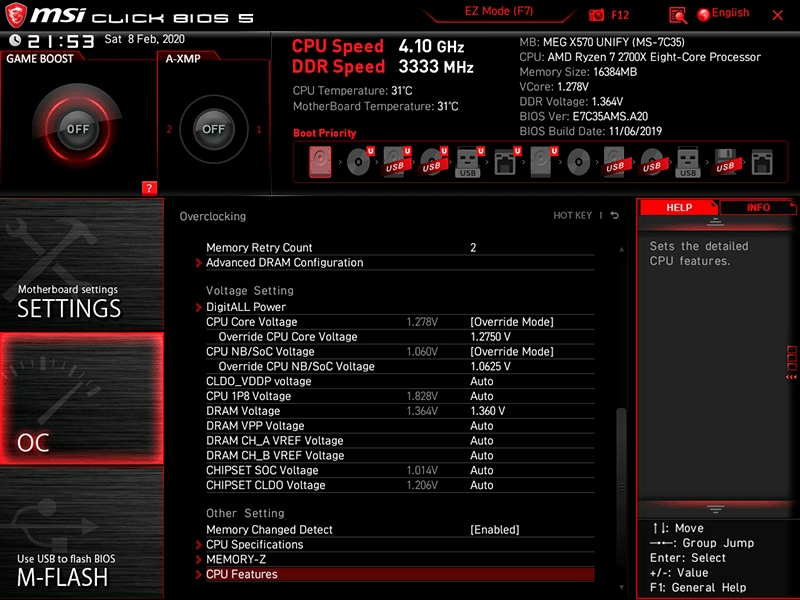Click the back arrow next to HOT KEY
This screenshot has height=600, width=800.
click(x=615, y=215)
